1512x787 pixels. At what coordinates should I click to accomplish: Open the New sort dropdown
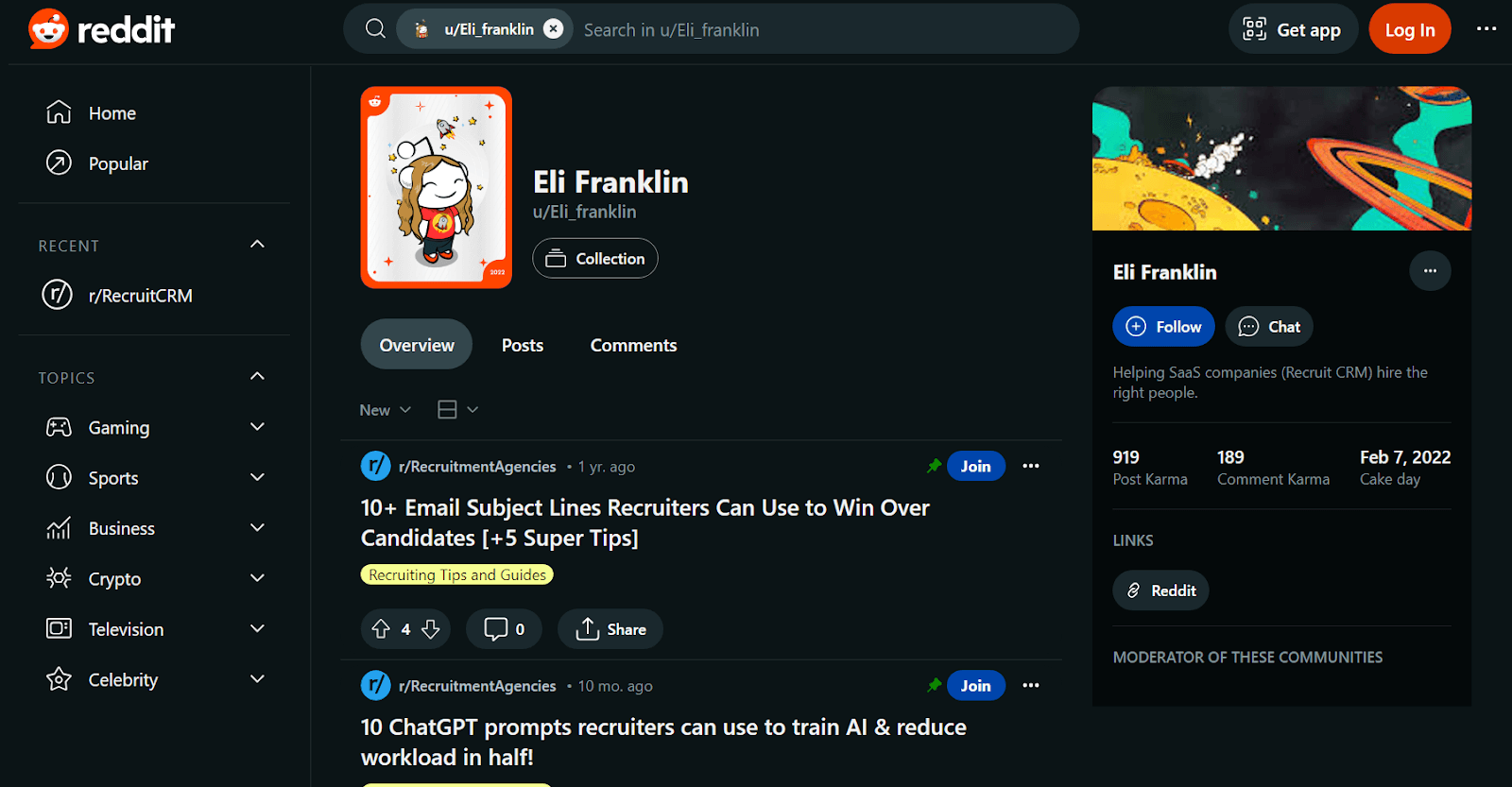[386, 410]
